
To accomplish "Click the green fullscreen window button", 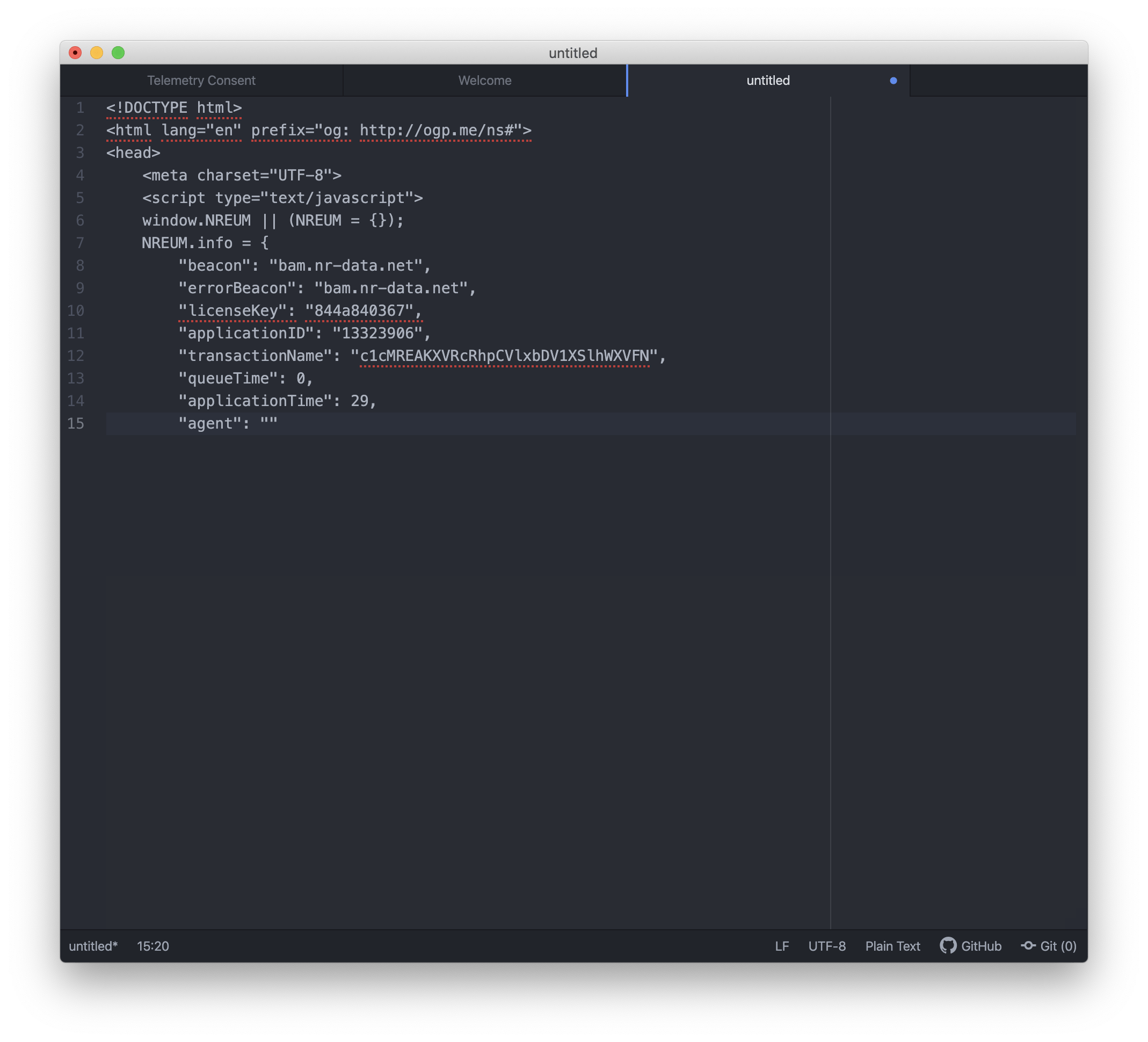I will 119,53.
